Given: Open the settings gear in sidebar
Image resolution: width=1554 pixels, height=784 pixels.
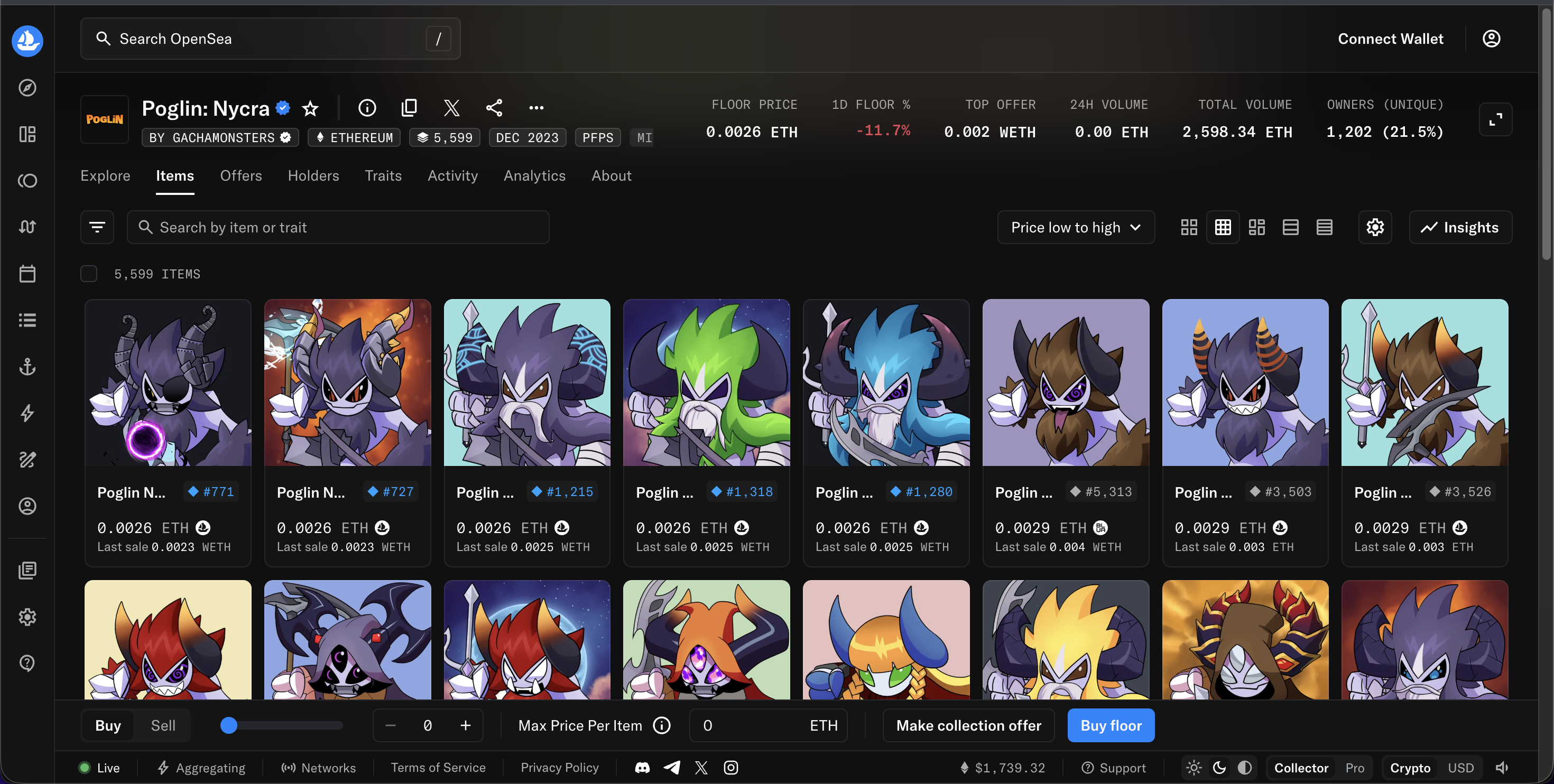Looking at the screenshot, I should coord(27,617).
